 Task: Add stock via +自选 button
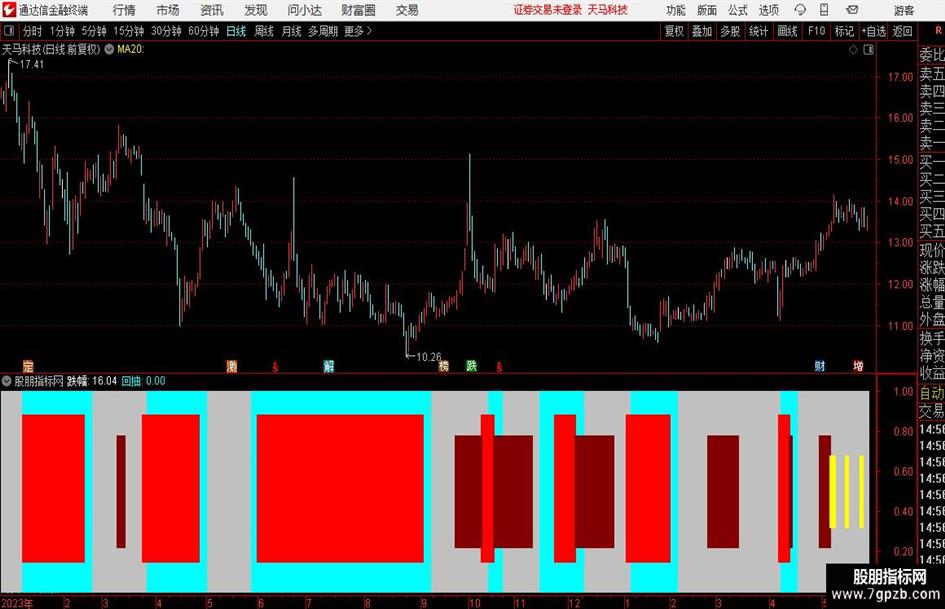pyautogui.click(x=873, y=31)
